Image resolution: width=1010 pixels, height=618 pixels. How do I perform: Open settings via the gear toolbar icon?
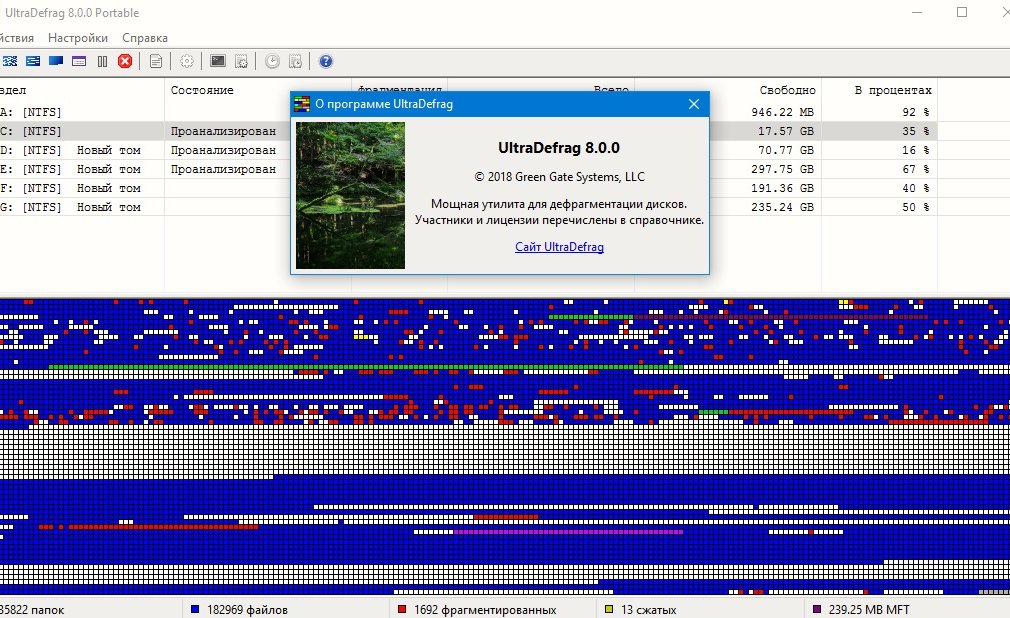pyautogui.click(x=187, y=61)
